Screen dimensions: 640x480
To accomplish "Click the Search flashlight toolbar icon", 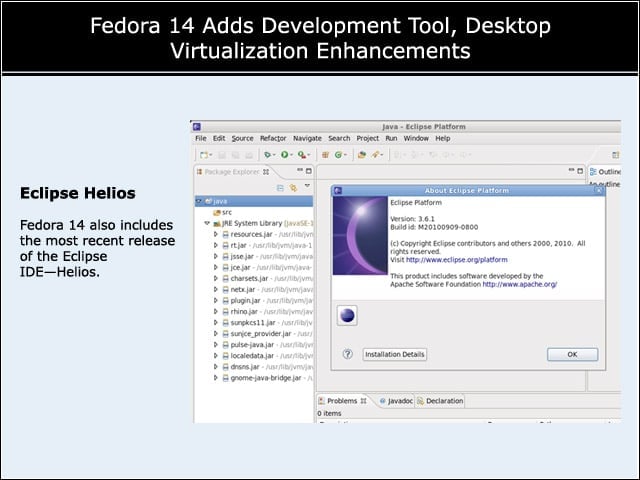I will [x=375, y=155].
